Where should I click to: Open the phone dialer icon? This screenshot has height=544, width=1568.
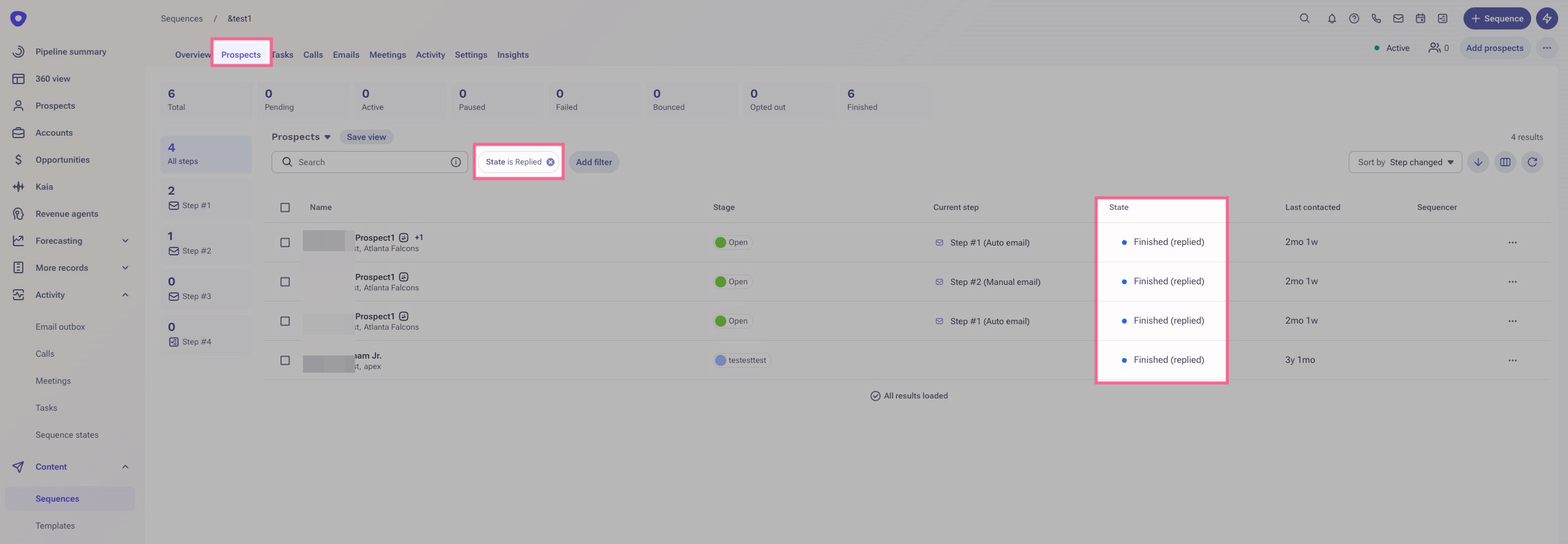[x=1376, y=18]
